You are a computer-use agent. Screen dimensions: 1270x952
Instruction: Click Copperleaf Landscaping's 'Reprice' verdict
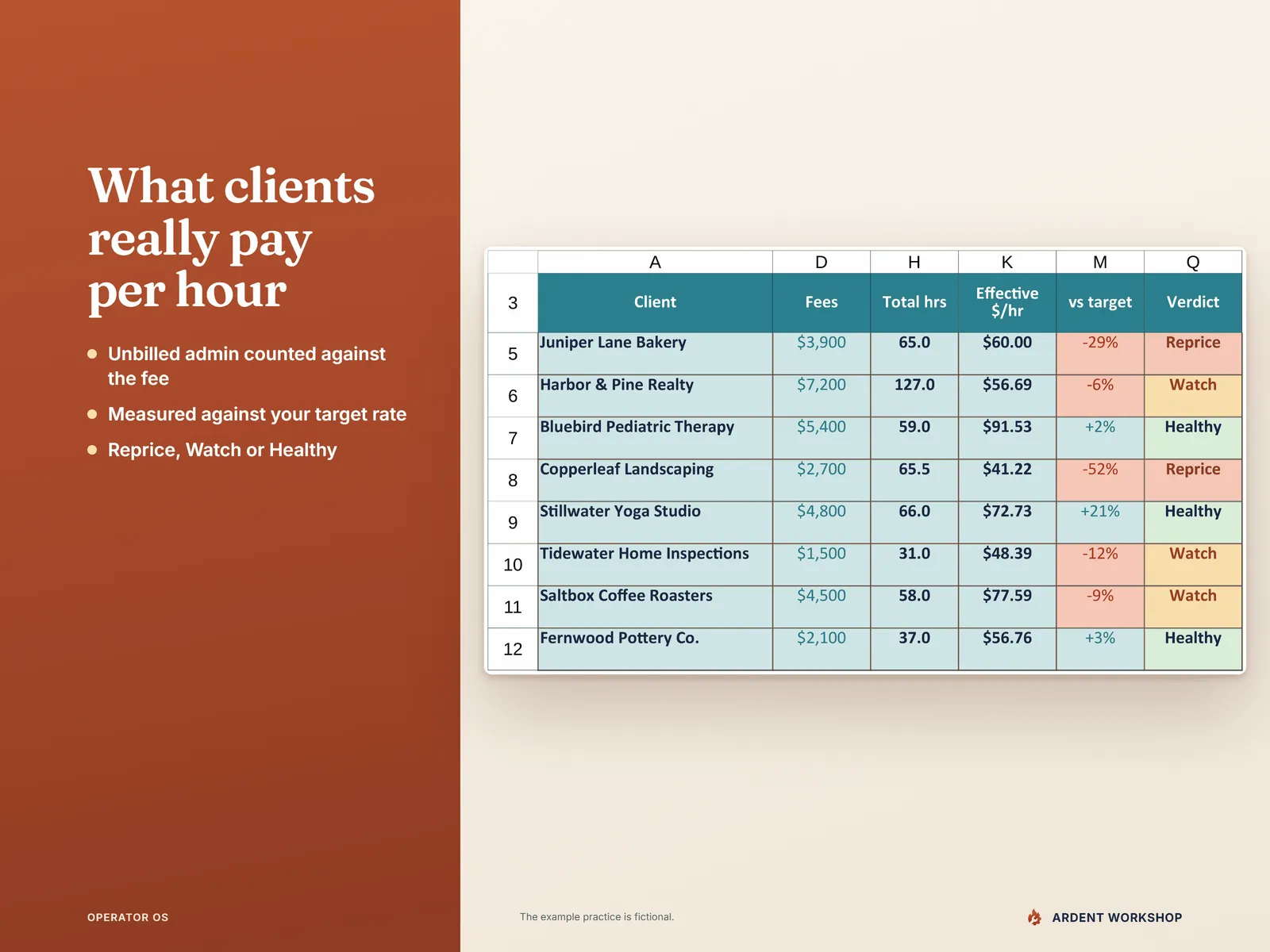tap(1193, 480)
